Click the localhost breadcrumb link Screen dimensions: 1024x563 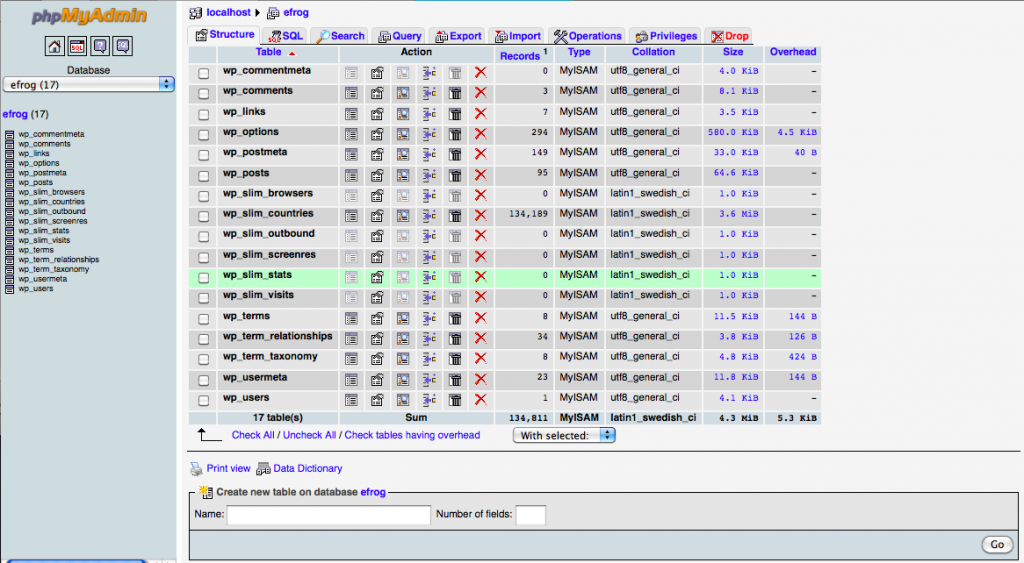click(228, 12)
